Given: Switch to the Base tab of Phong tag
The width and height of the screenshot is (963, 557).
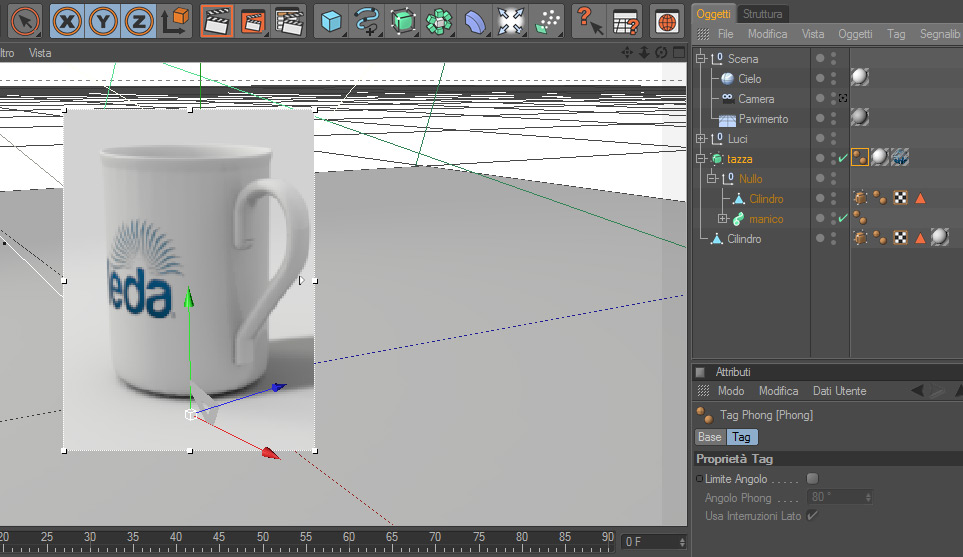Looking at the screenshot, I should point(709,437).
